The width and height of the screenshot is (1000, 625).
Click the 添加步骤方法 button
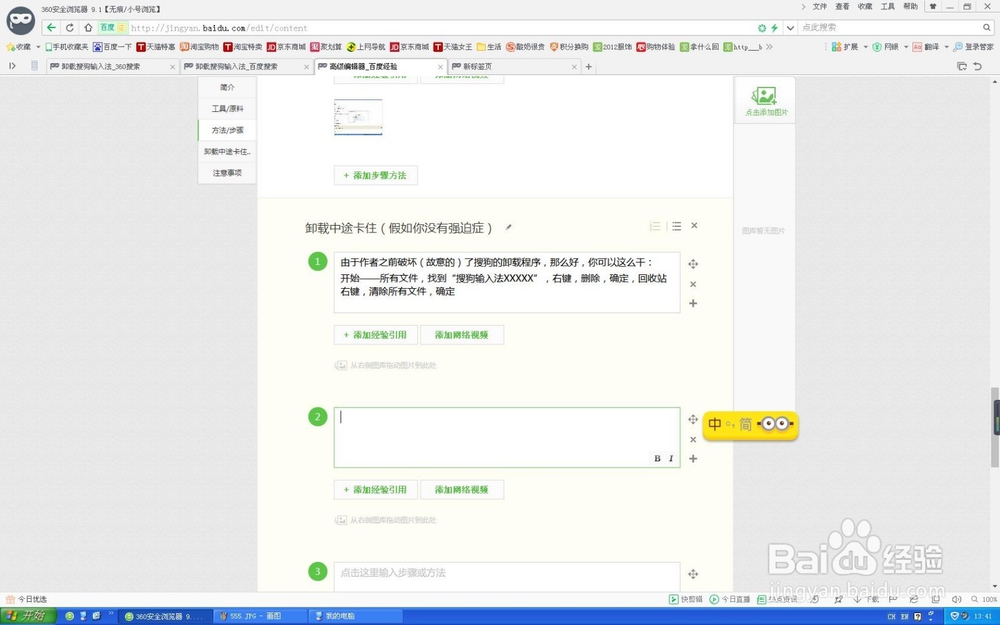(375, 174)
